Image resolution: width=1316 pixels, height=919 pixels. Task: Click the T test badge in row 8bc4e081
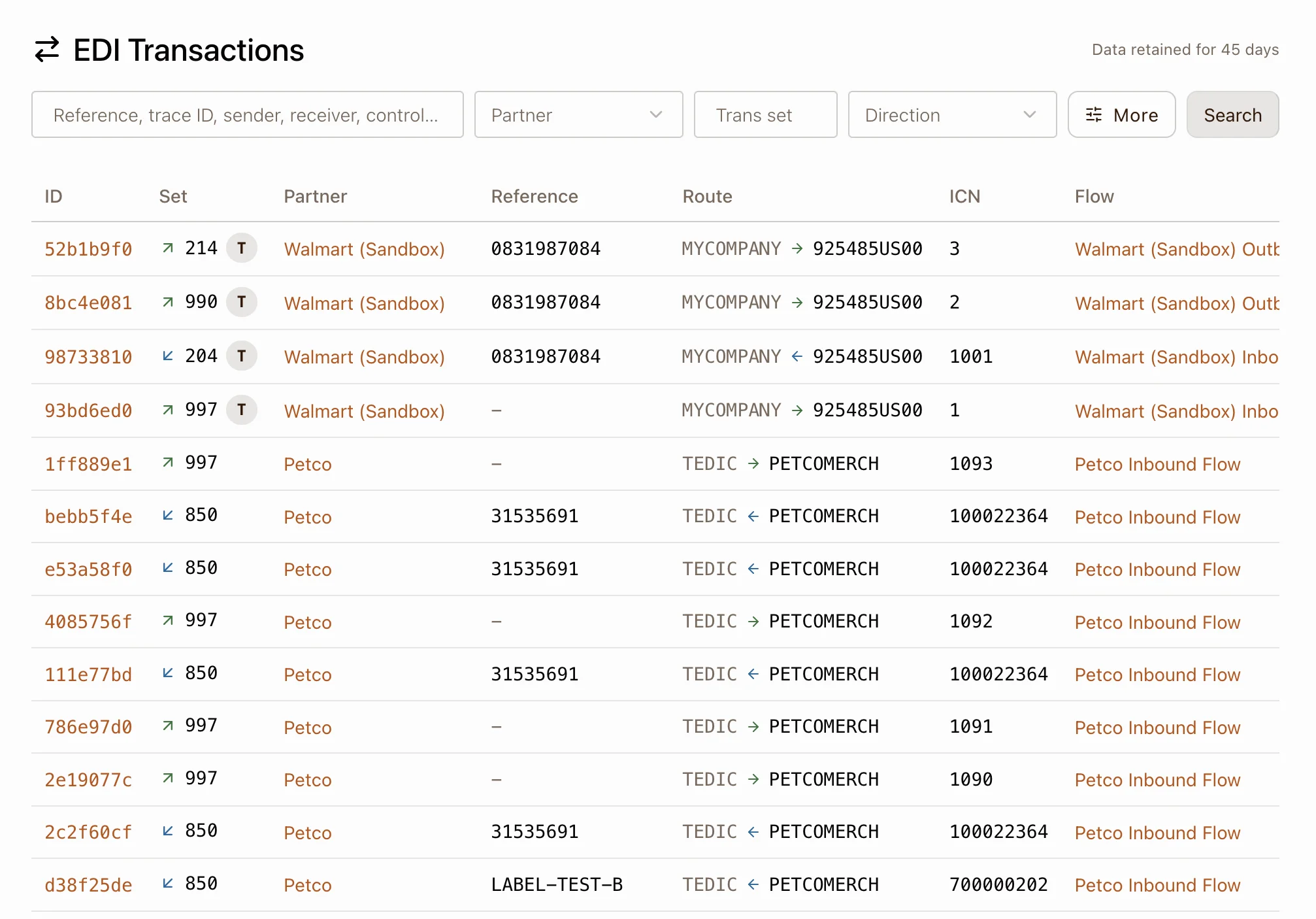242,302
